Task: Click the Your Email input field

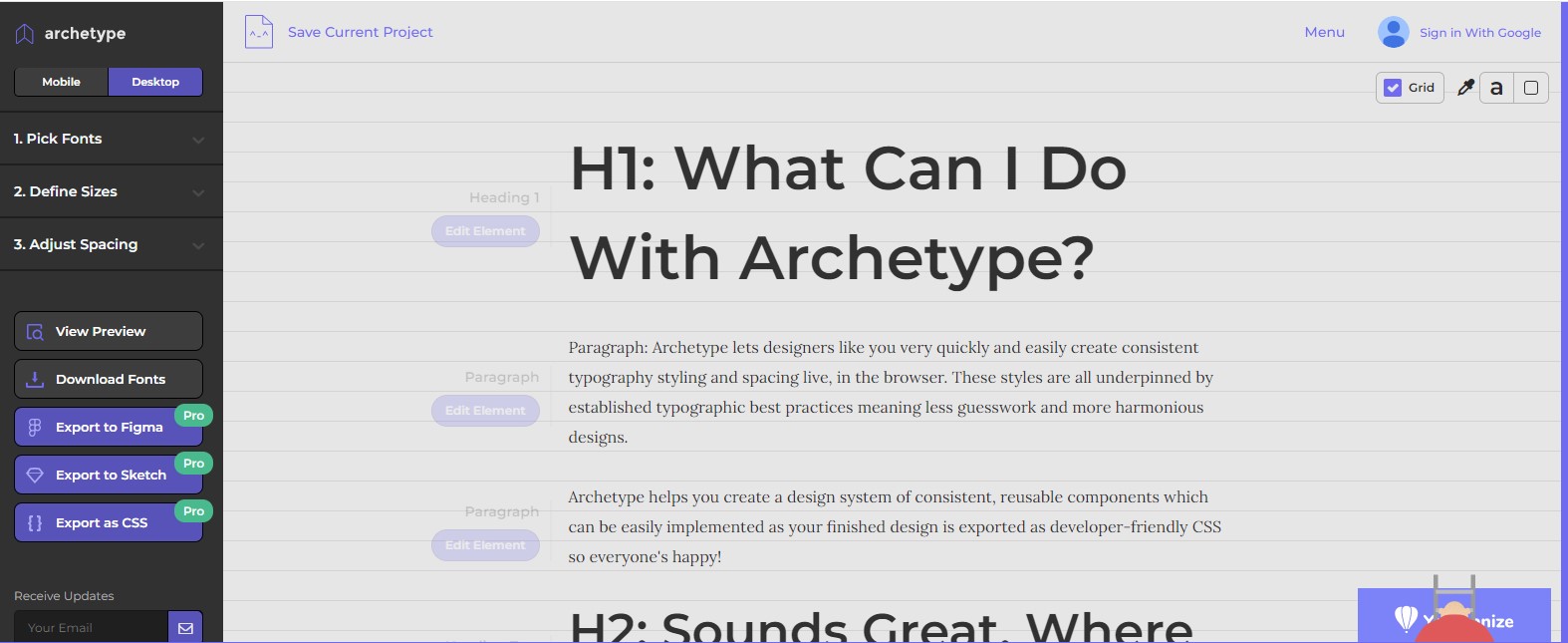Action: (91, 628)
